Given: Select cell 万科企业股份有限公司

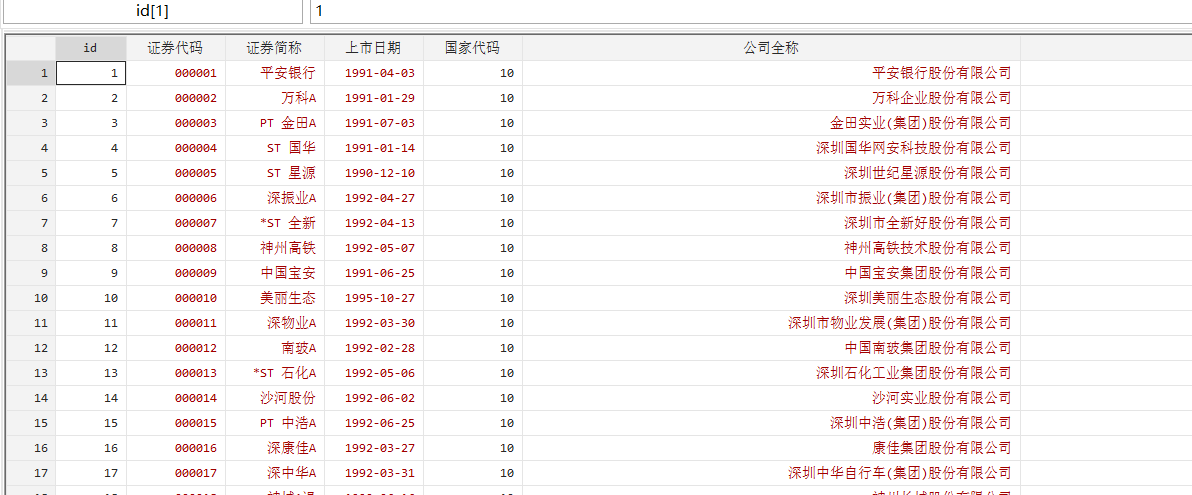Looking at the screenshot, I should tap(771, 98).
